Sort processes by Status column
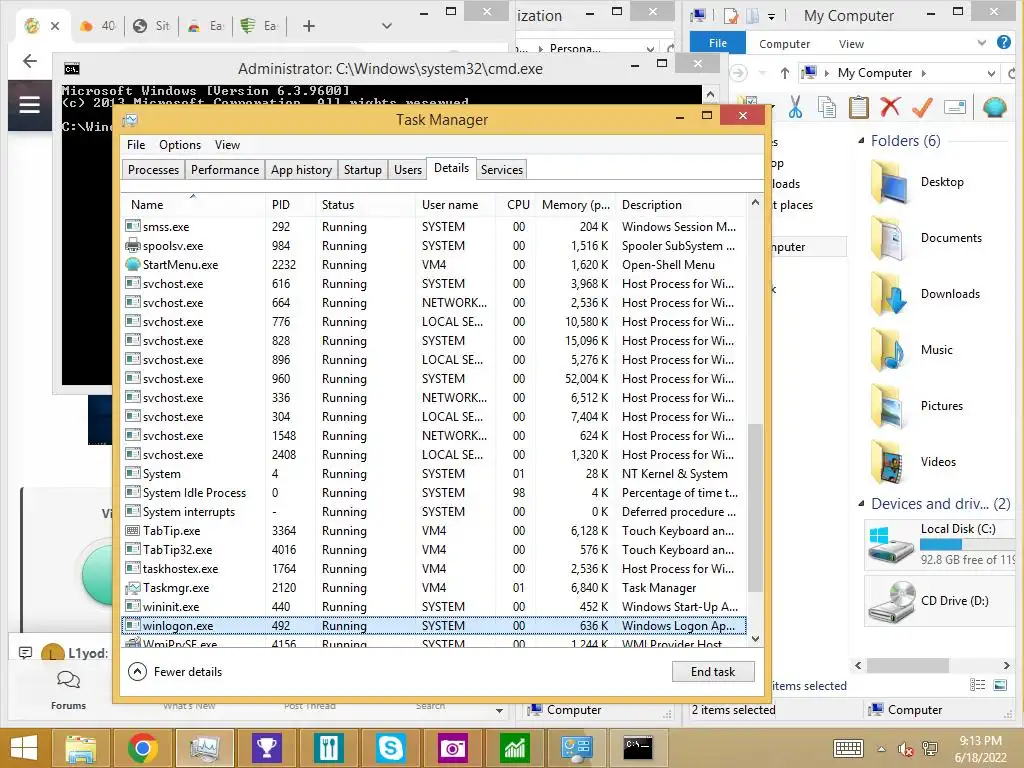This screenshot has width=1024, height=768. (x=365, y=204)
